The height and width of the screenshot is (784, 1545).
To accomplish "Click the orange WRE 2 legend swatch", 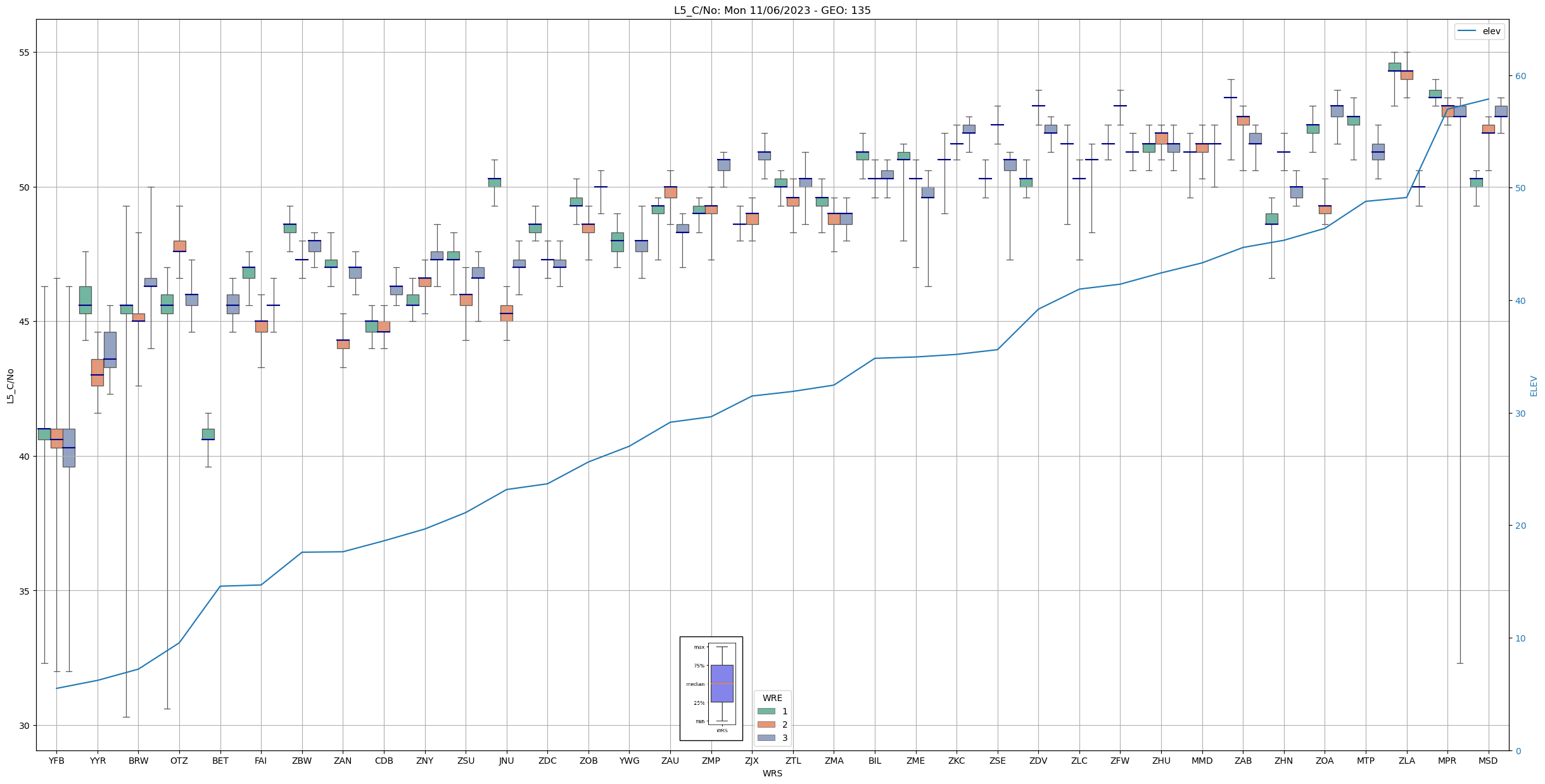I will (766, 724).
